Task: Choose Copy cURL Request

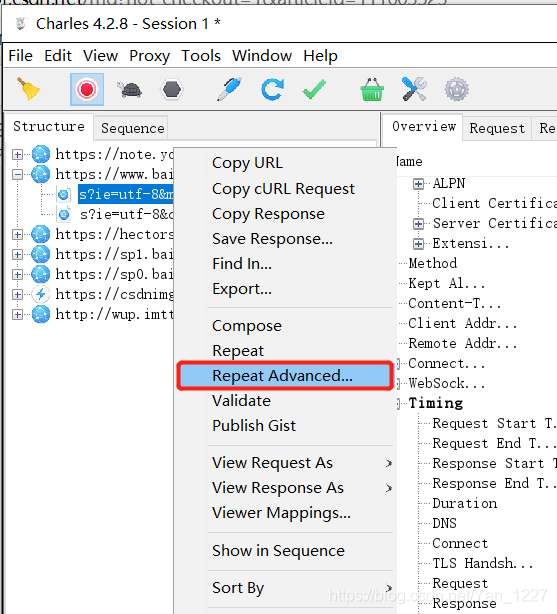Action: click(283, 189)
